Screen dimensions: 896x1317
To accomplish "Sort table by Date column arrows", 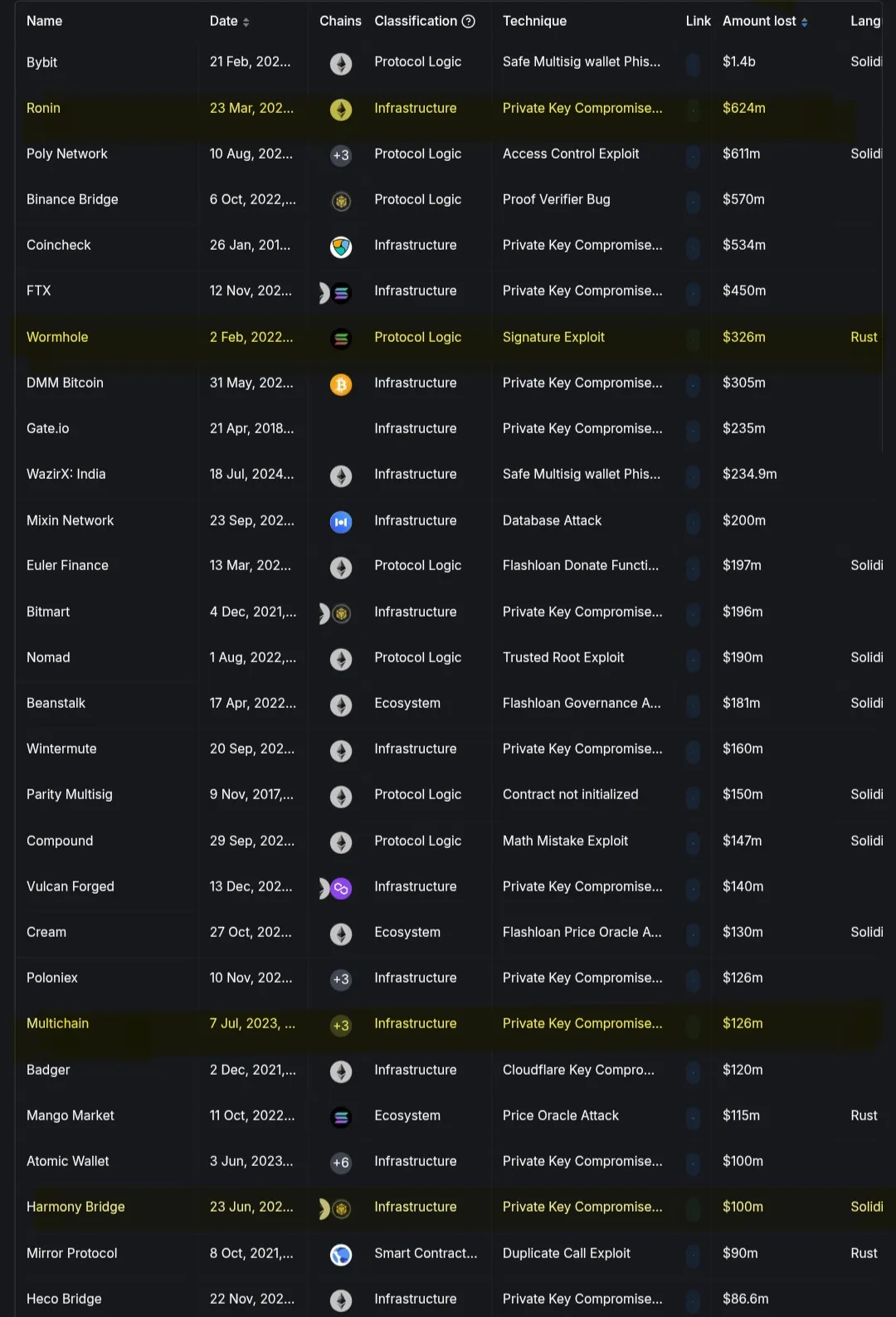I will click(246, 22).
